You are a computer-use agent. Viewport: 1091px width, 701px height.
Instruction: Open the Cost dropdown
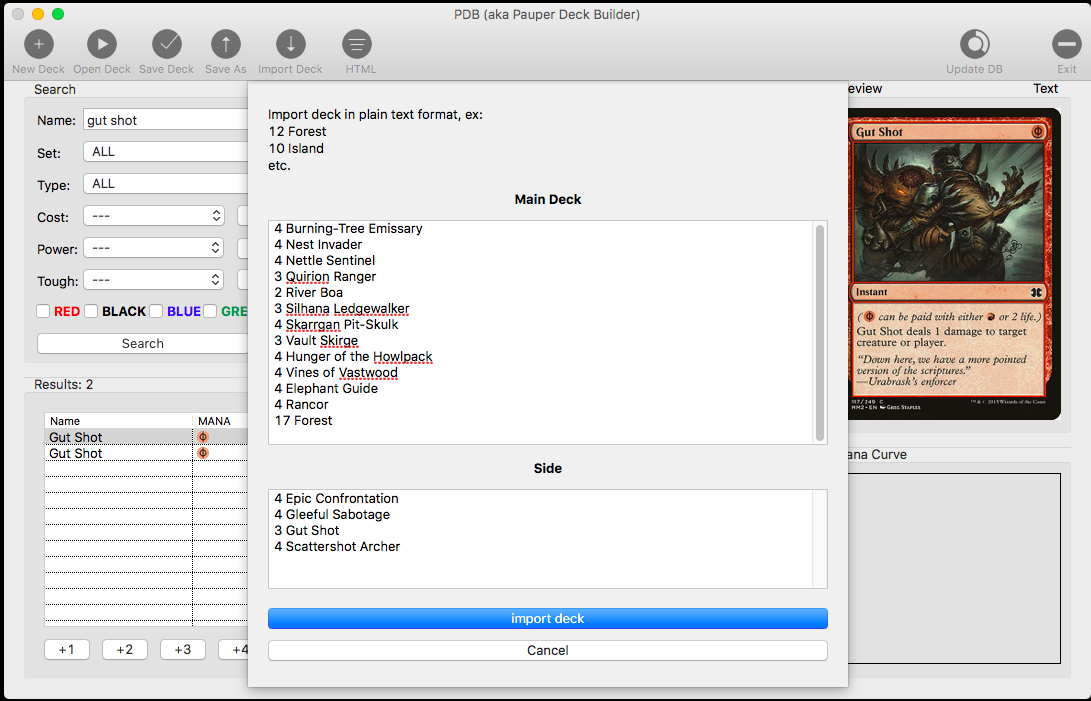tap(153, 216)
